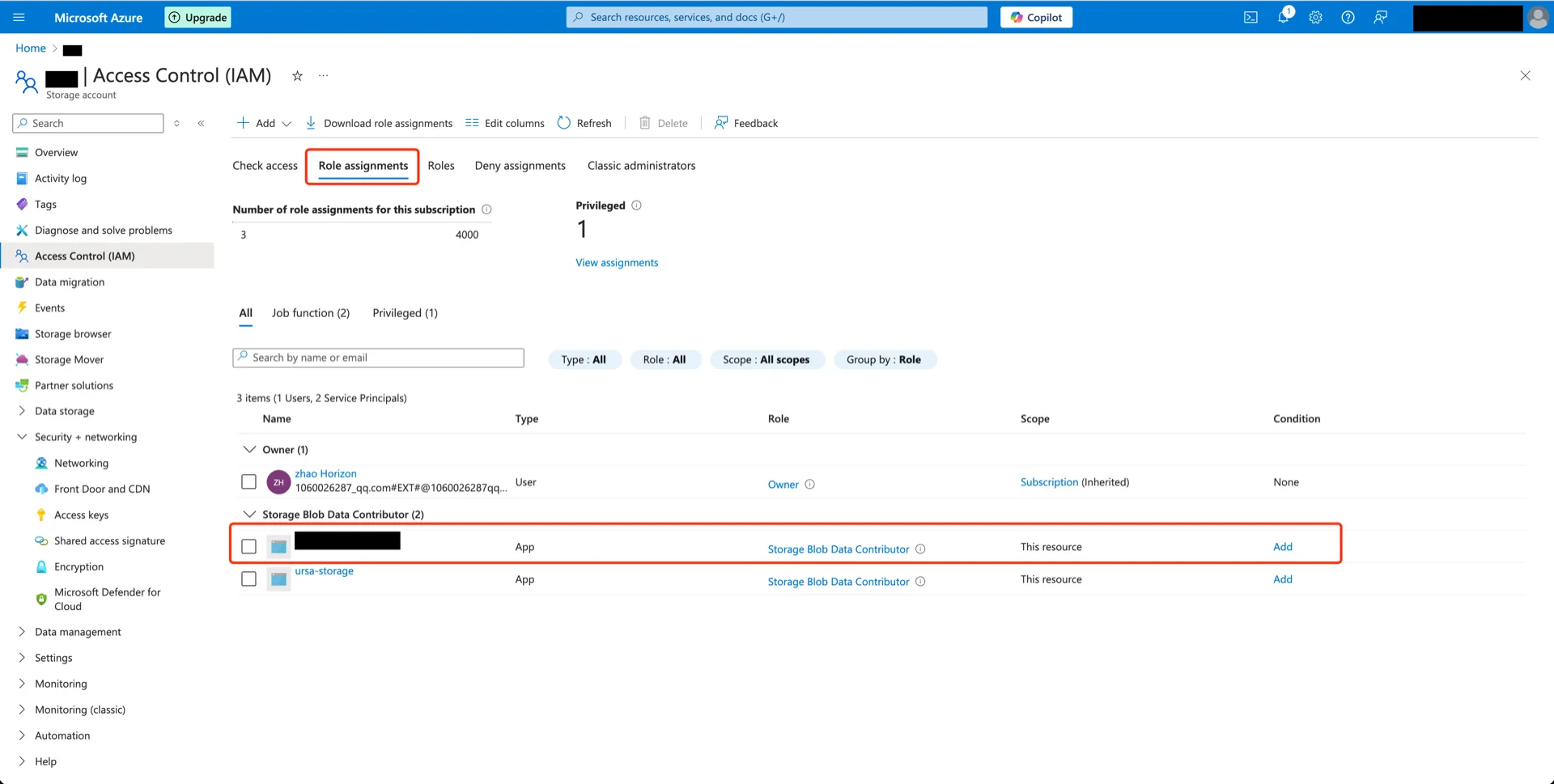Expand Settings section
Screen dimensions: 1554x784
(x=22, y=658)
